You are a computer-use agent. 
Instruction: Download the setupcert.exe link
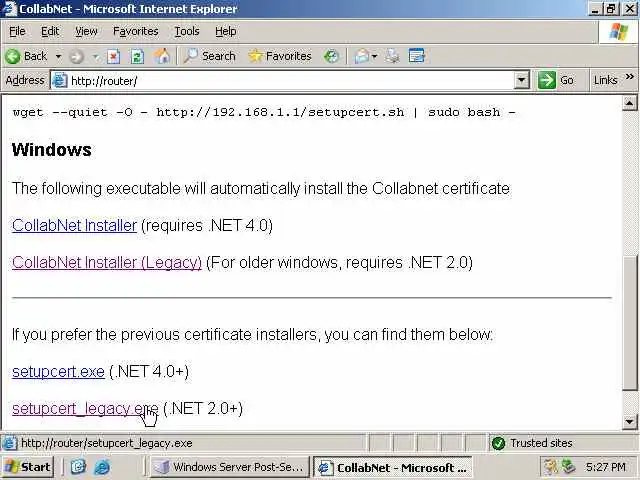tap(58, 371)
